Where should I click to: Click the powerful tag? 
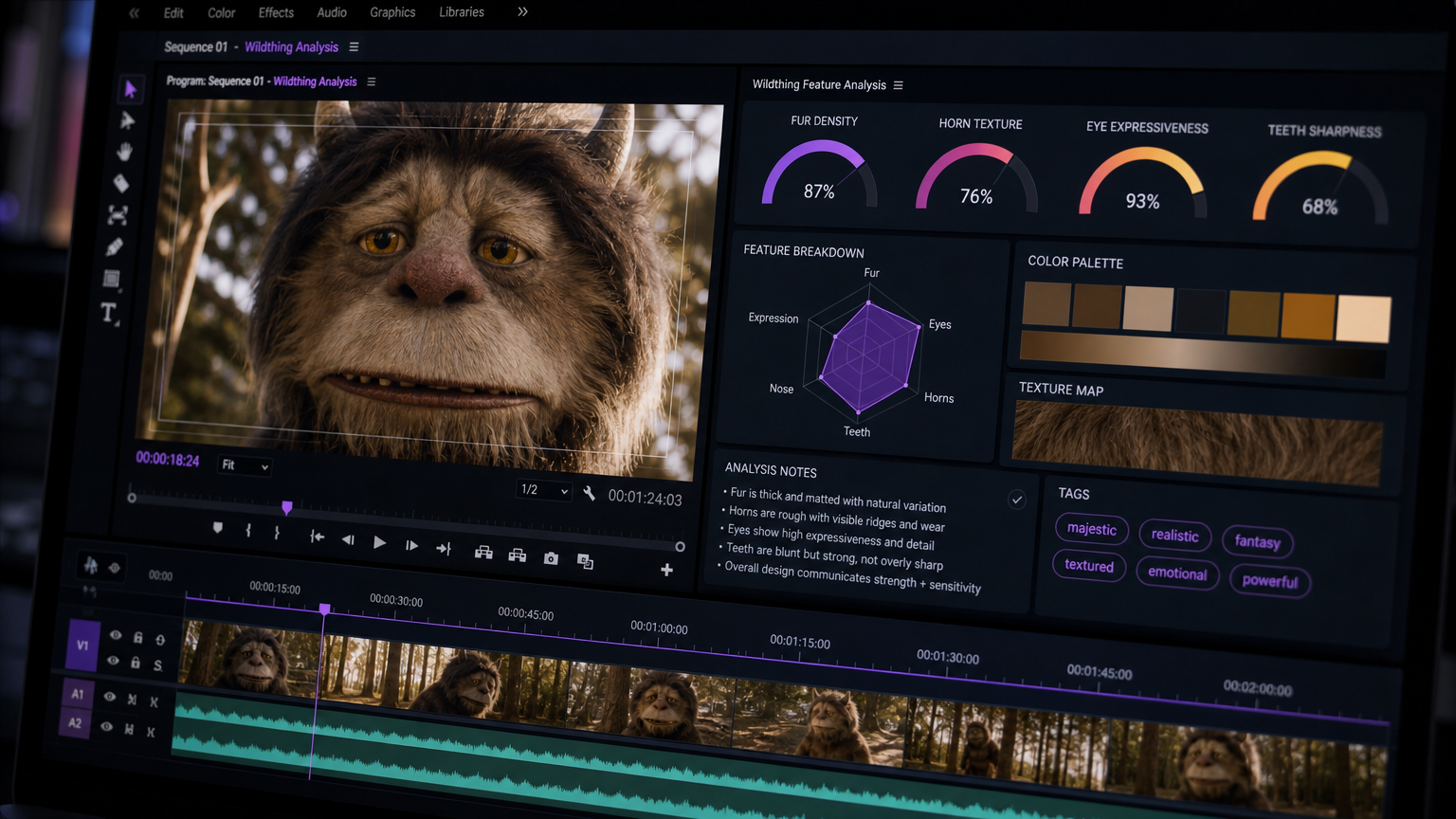[x=1270, y=581]
